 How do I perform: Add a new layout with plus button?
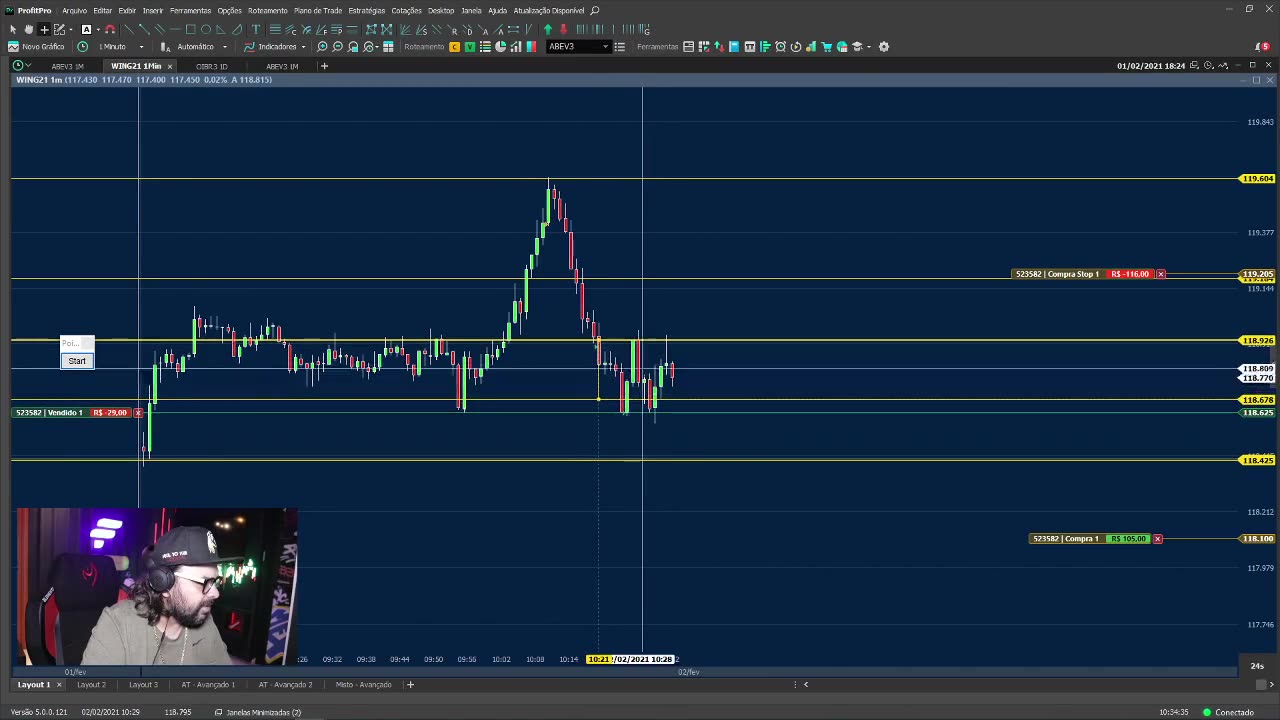(x=410, y=685)
